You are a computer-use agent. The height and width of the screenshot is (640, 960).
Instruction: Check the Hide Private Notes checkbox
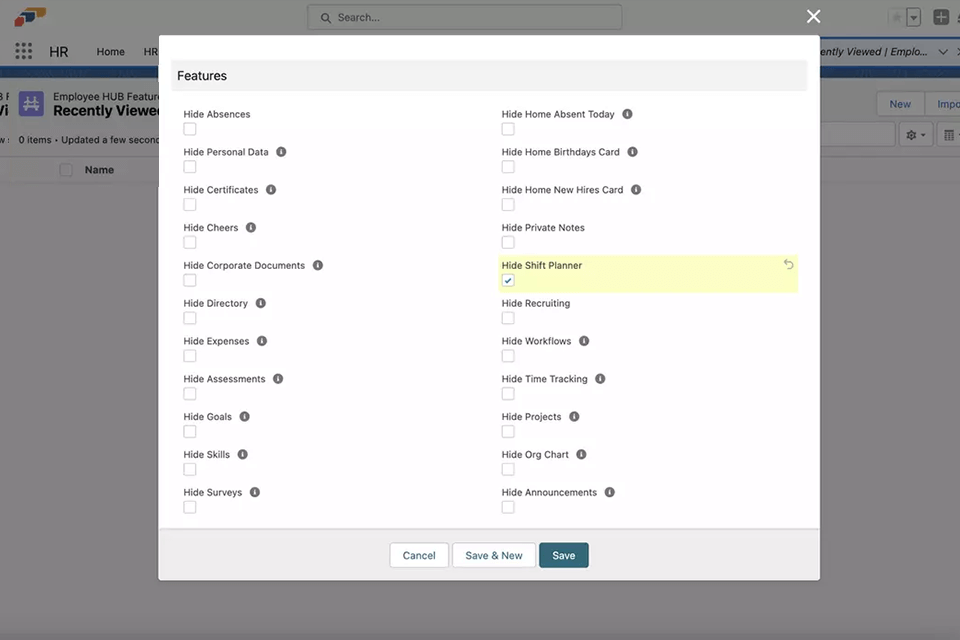click(x=508, y=243)
